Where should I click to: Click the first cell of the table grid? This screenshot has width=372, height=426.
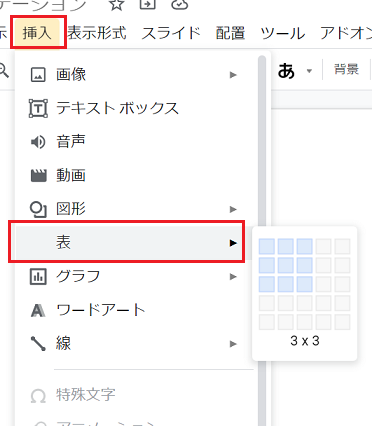pyautogui.click(x=267, y=246)
